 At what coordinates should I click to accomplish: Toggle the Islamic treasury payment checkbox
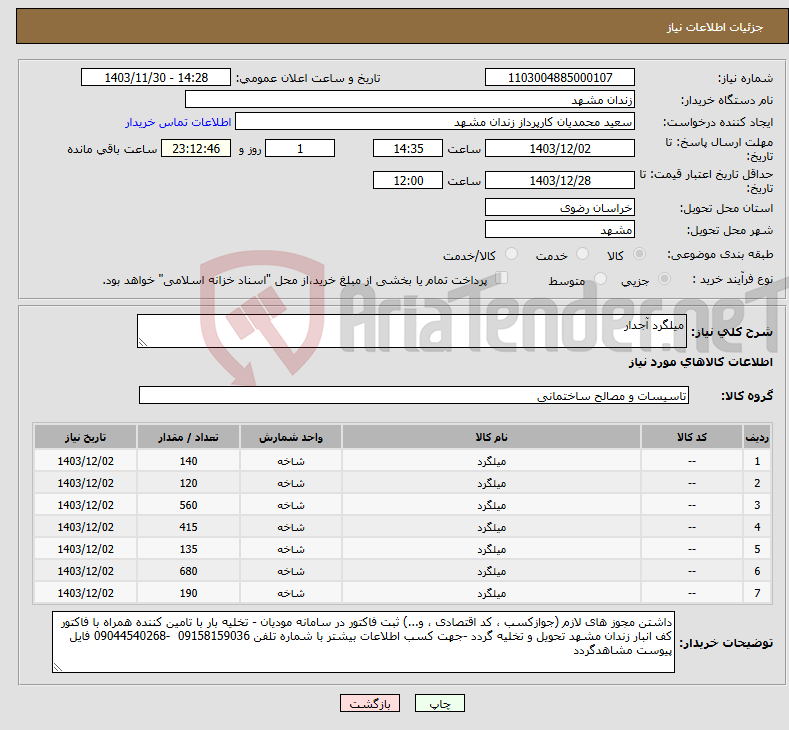(x=502, y=278)
